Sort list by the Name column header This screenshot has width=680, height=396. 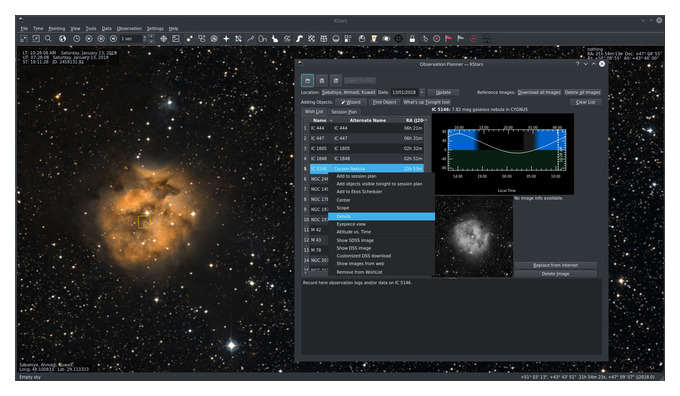[320, 120]
